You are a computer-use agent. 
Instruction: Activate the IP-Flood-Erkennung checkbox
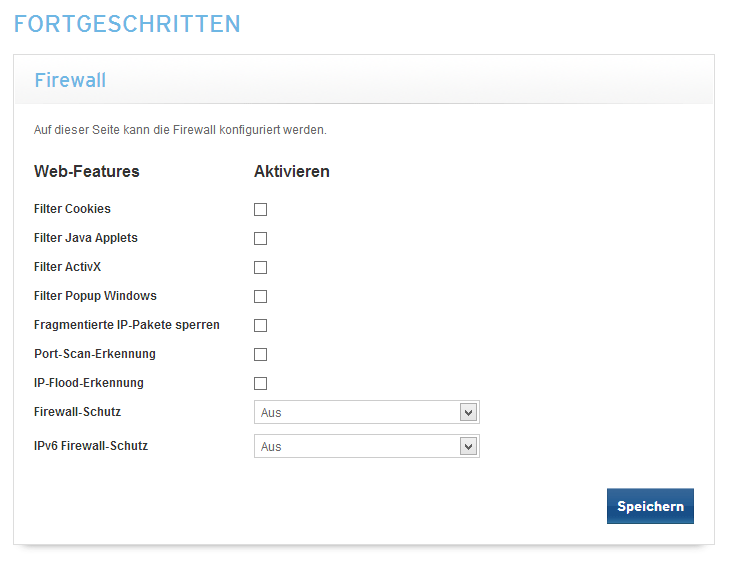(x=260, y=384)
